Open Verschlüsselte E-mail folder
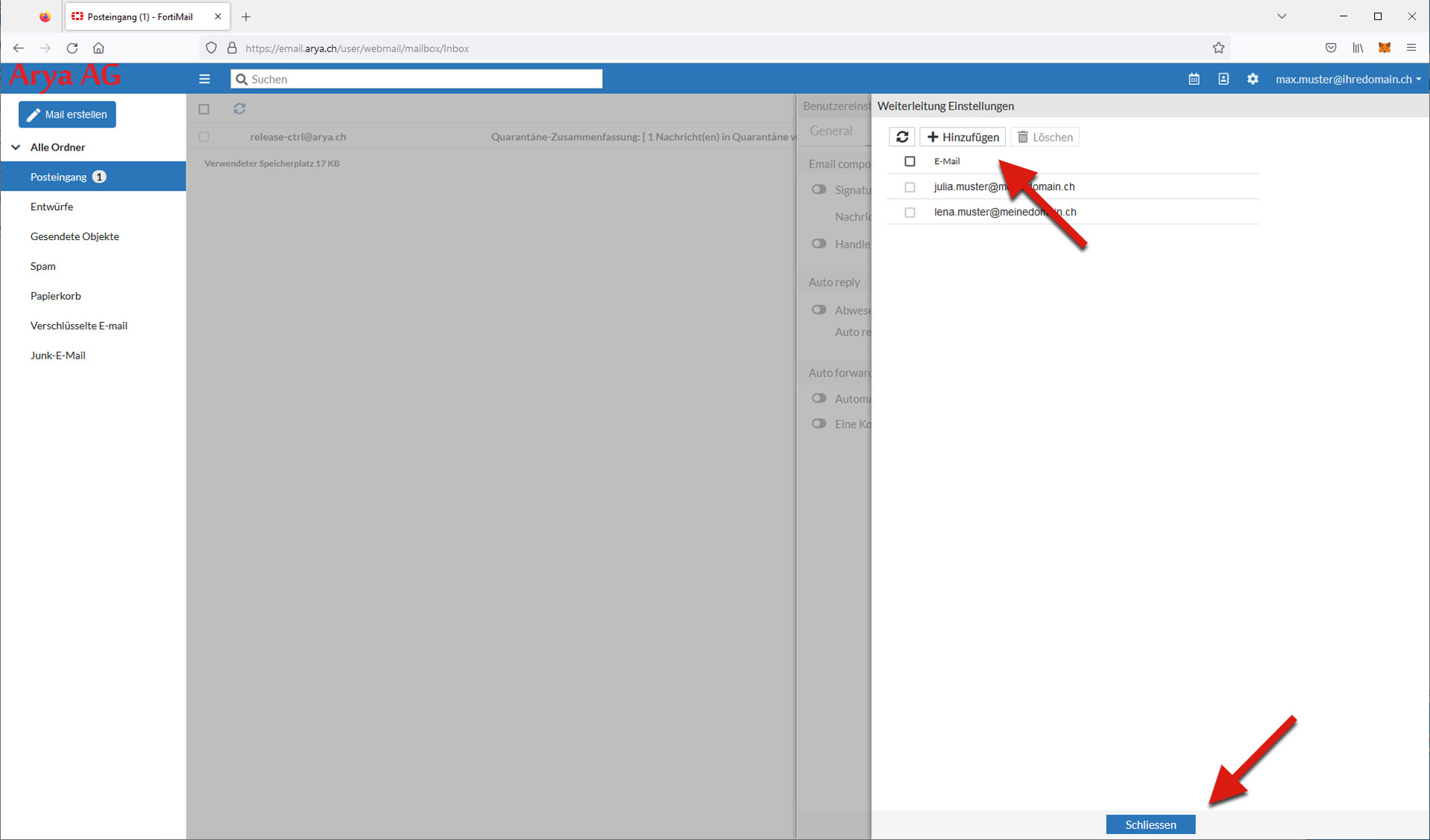Image resolution: width=1430 pixels, height=840 pixels. point(78,326)
